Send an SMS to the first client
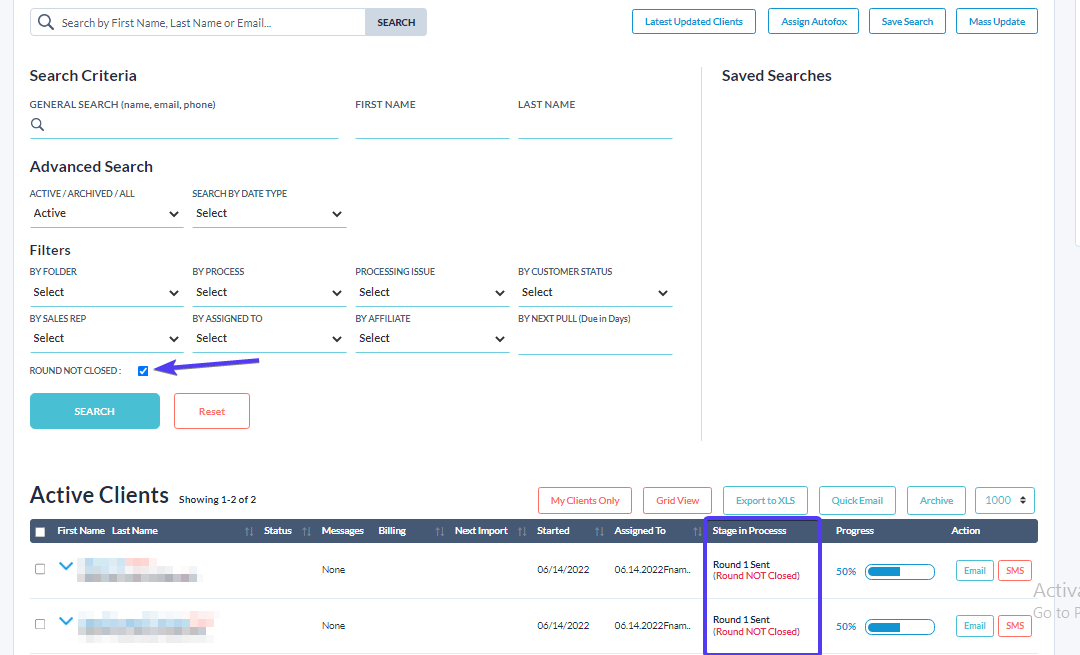Screen dimensions: 1080x655 click(x=1014, y=570)
